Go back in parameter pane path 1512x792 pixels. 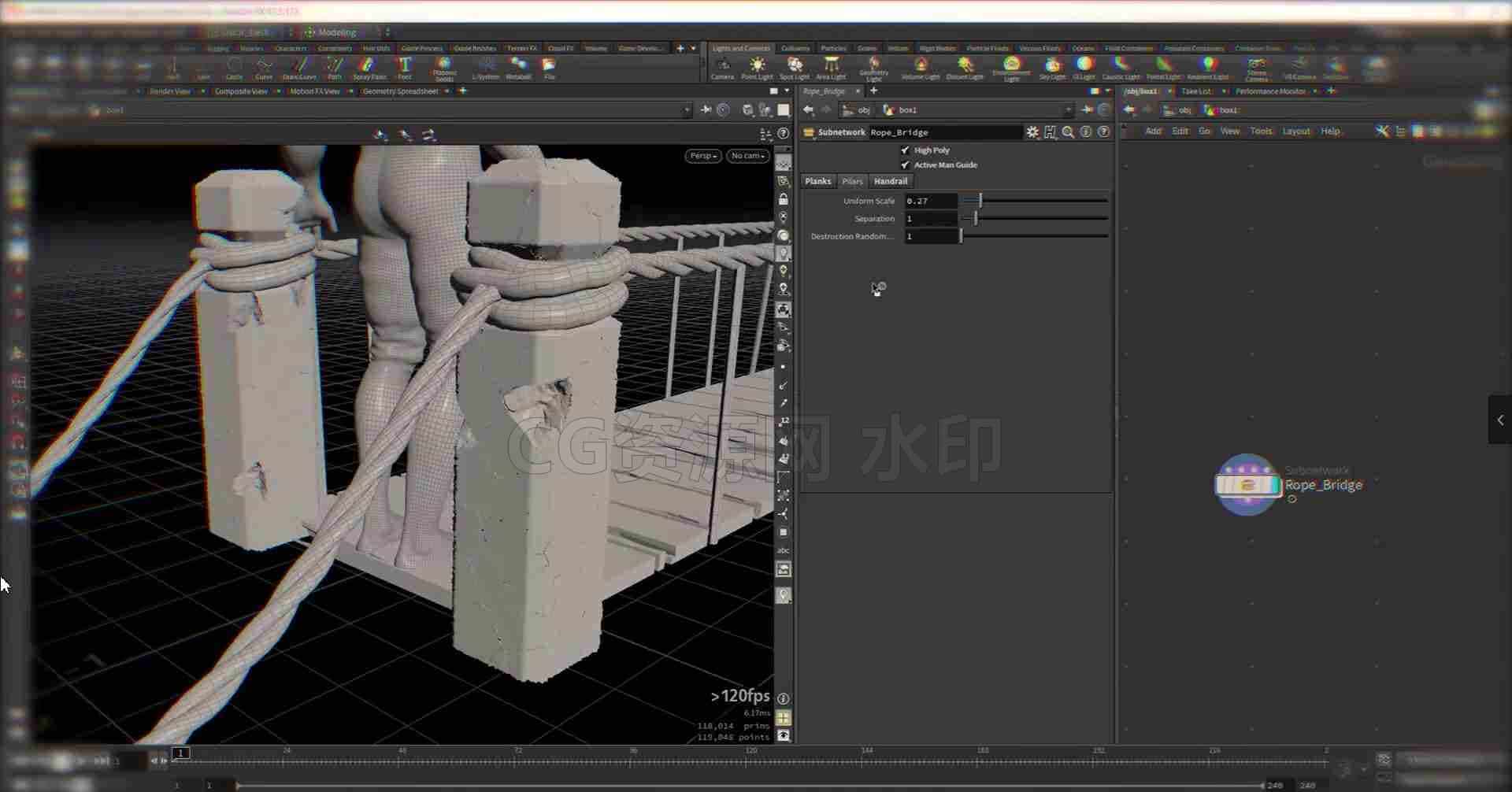tap(809, 110)
